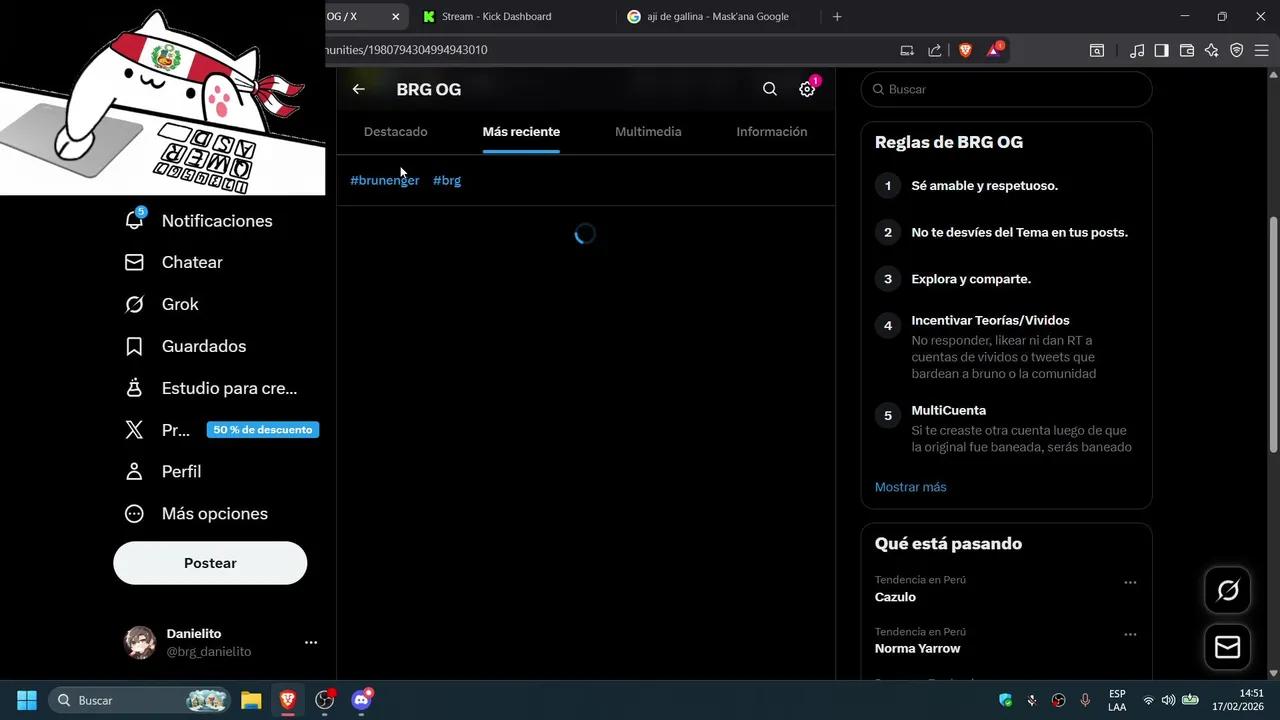
Task: Expand the rules with Mostrar más
Action: [910, 487]
